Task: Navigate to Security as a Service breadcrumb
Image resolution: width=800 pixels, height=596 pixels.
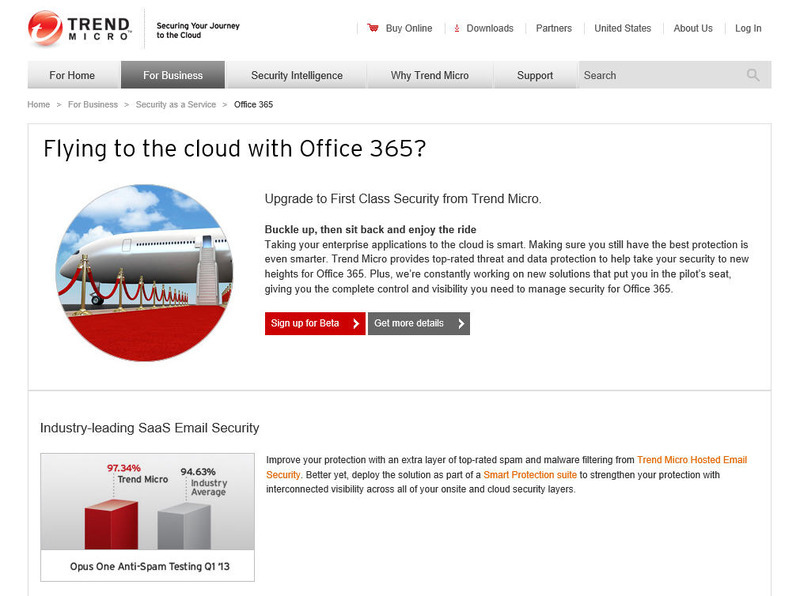Action: (176, 104)
